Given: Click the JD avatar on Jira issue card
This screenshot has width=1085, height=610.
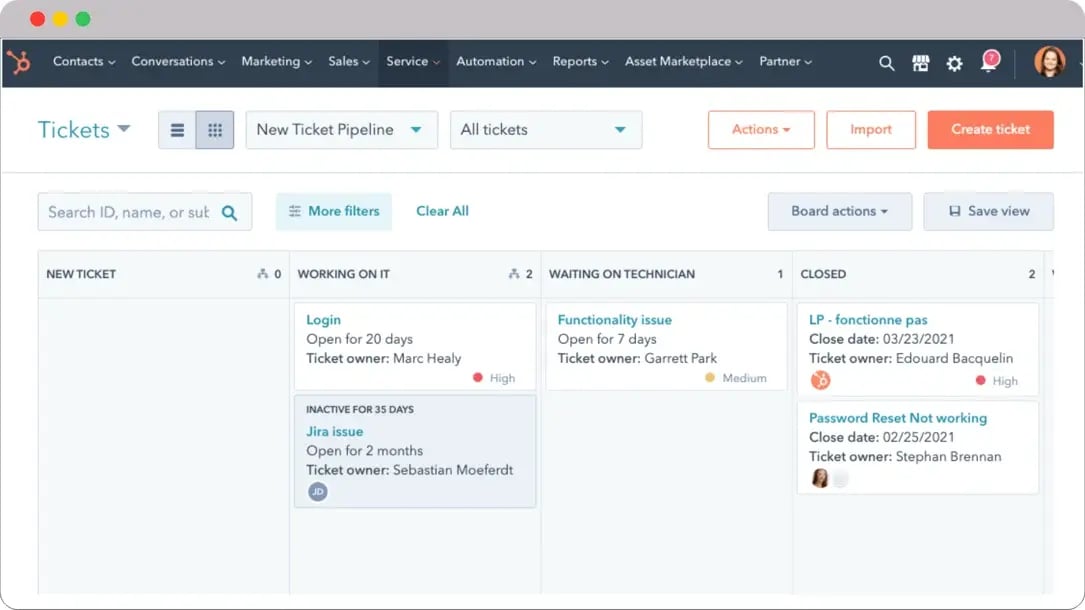Looking at the screenshot, I should point(318,492).
